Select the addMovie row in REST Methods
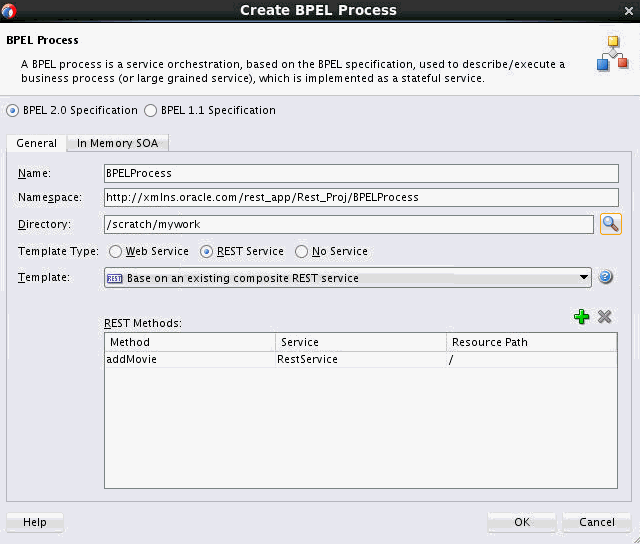Screen dimensions: 640x544 point(361,360)
